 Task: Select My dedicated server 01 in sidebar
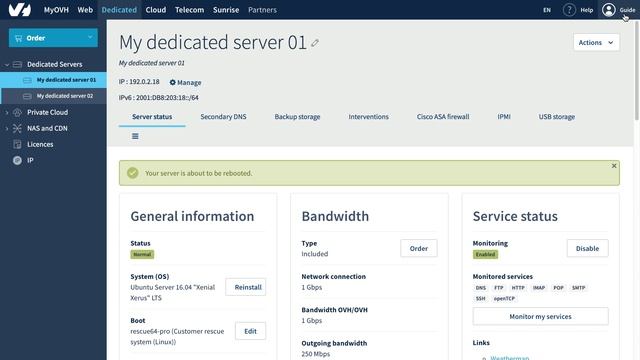click(53, 80)
